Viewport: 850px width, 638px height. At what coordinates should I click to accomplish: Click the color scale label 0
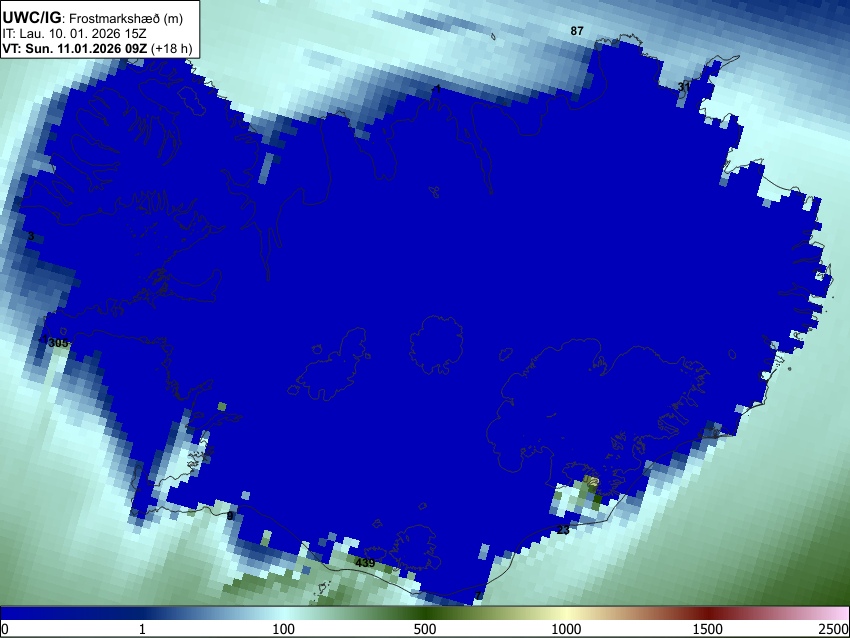point(5,629)
